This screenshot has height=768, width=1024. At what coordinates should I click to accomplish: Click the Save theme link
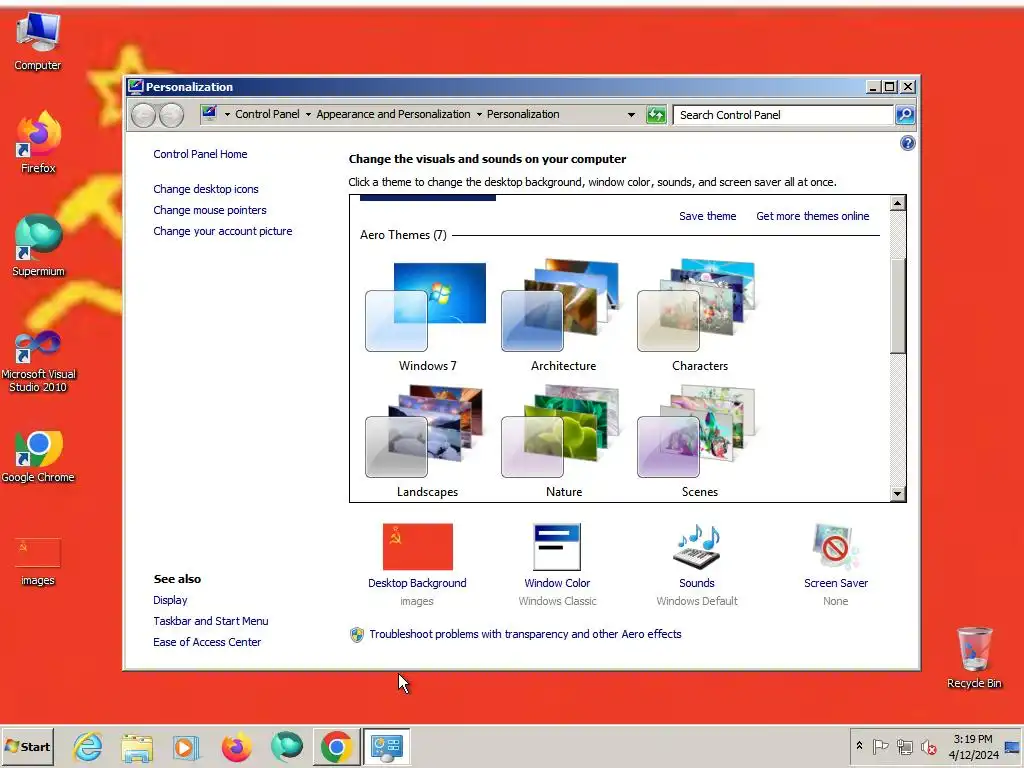tap(707, 216)
